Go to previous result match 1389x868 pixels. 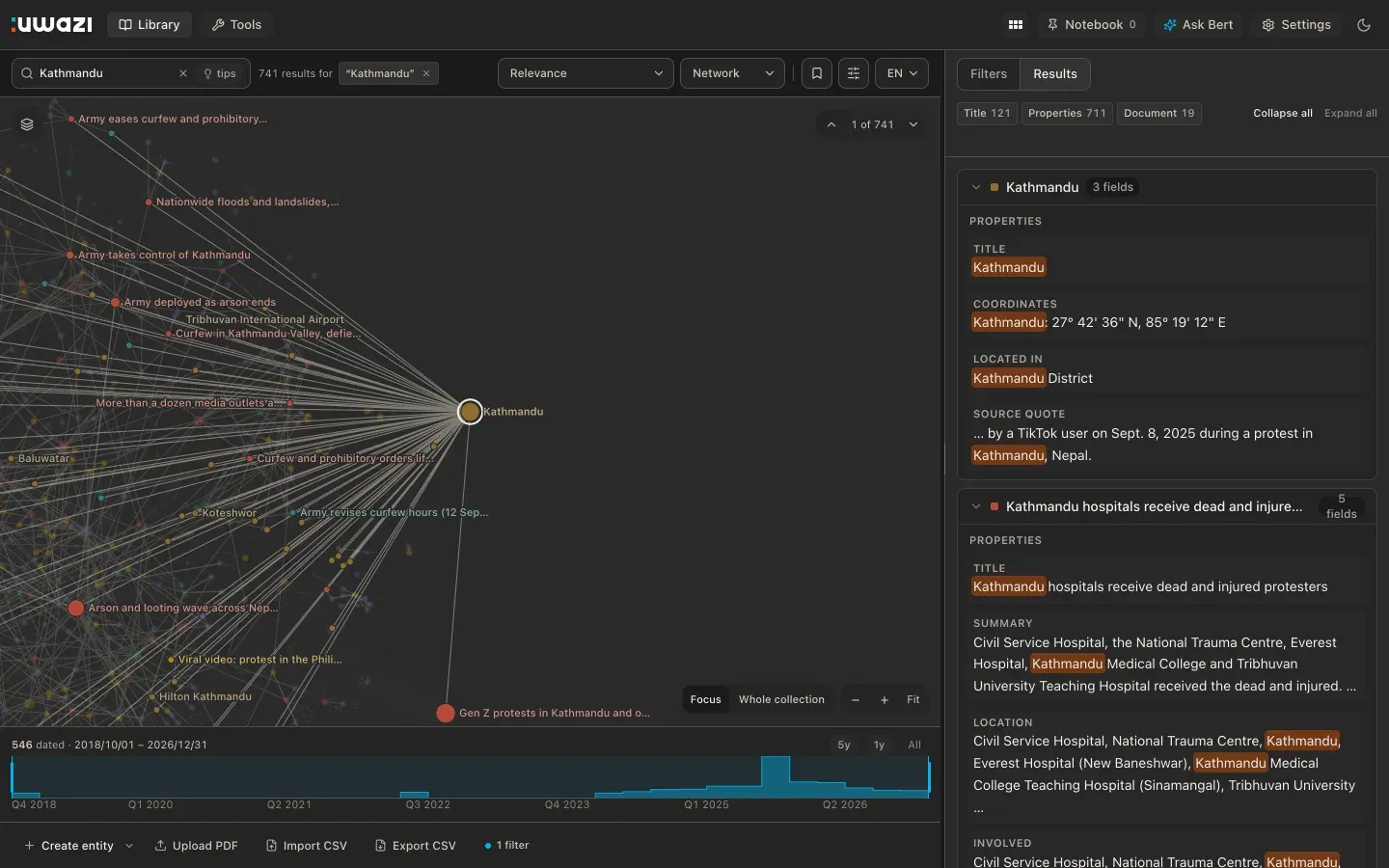click(831, 124)
